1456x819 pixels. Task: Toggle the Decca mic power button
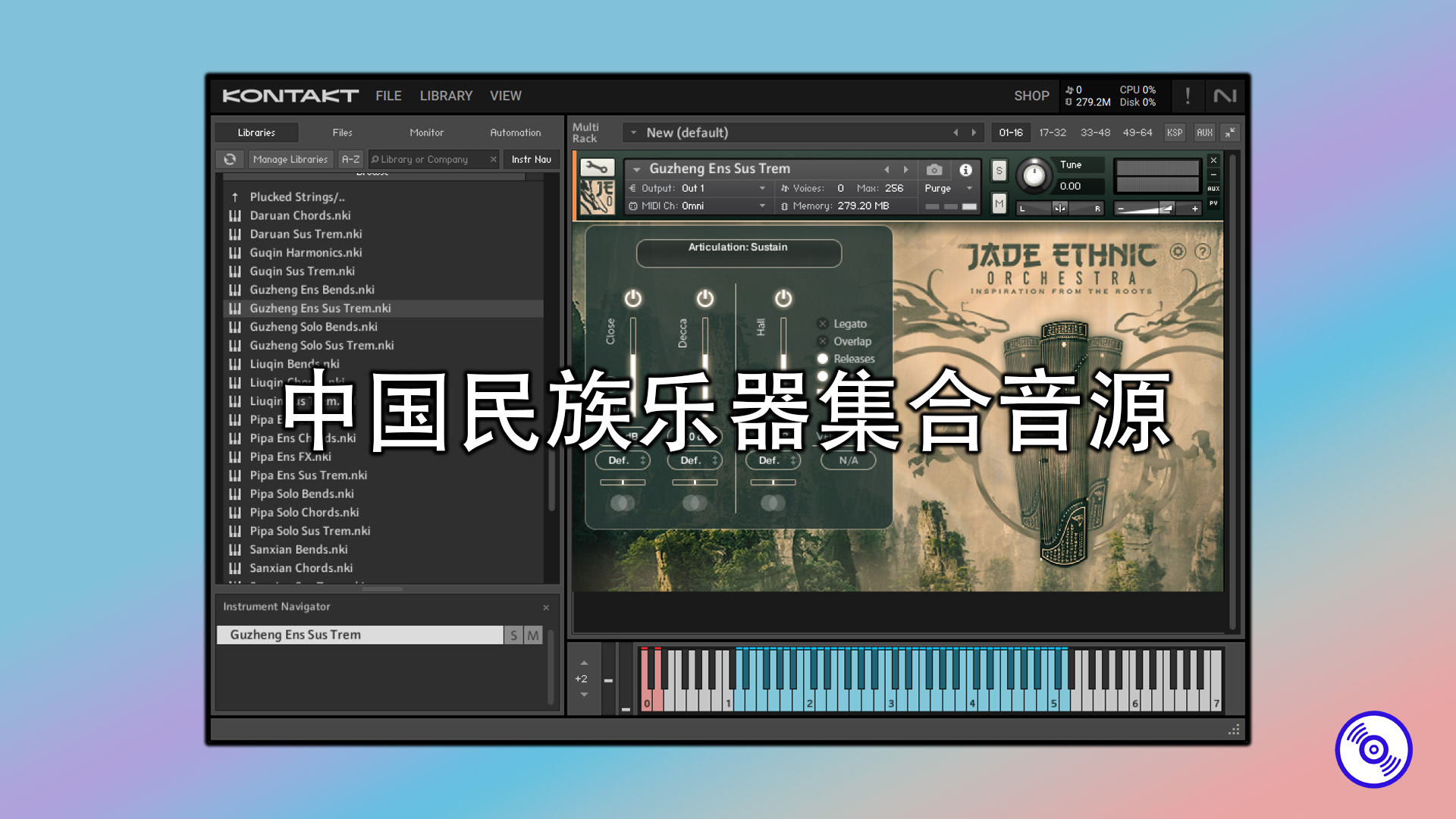705,298
